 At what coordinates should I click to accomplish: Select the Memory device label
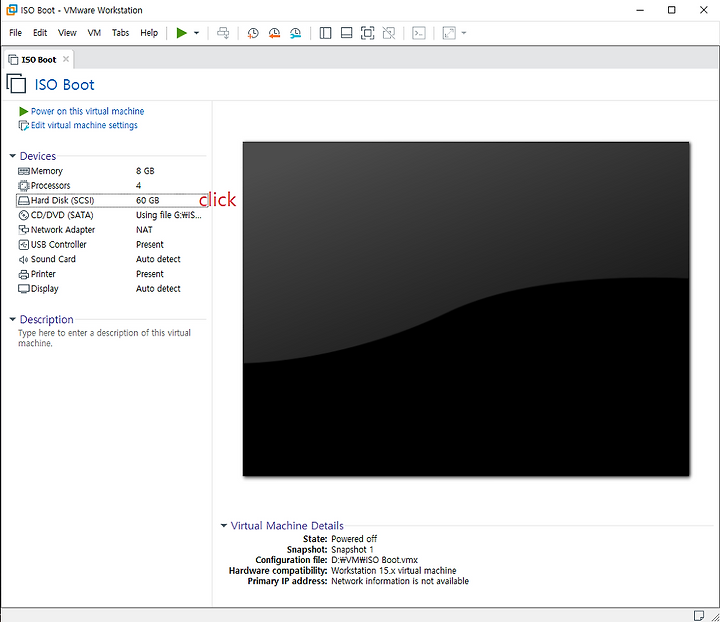46,171
